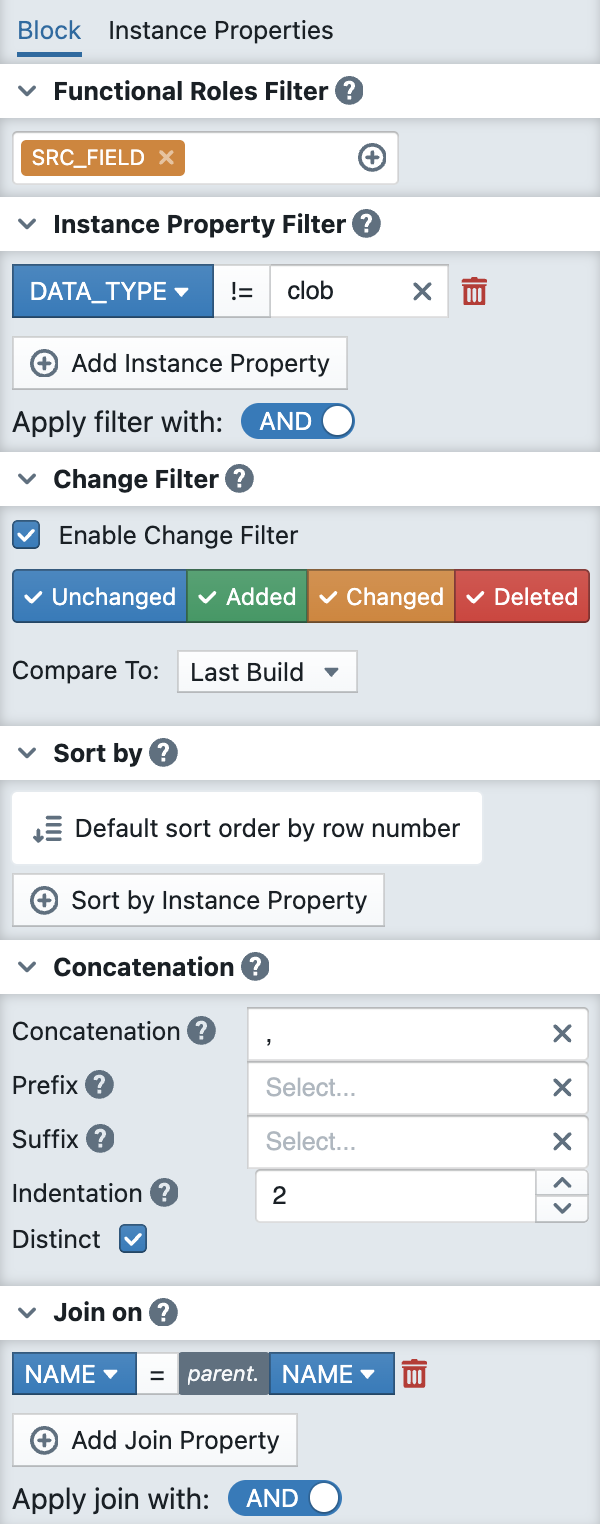The image size is (600, 1524).
Task: Uncheck Enable Change Filter checkbox
Action: pyautogui.click(x=27, y=535)
